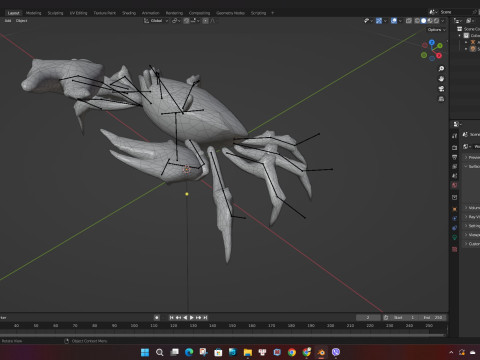480x360 pixels.
Task: Open the Scripting workspace tab
Action: click(x=258, y=13)
